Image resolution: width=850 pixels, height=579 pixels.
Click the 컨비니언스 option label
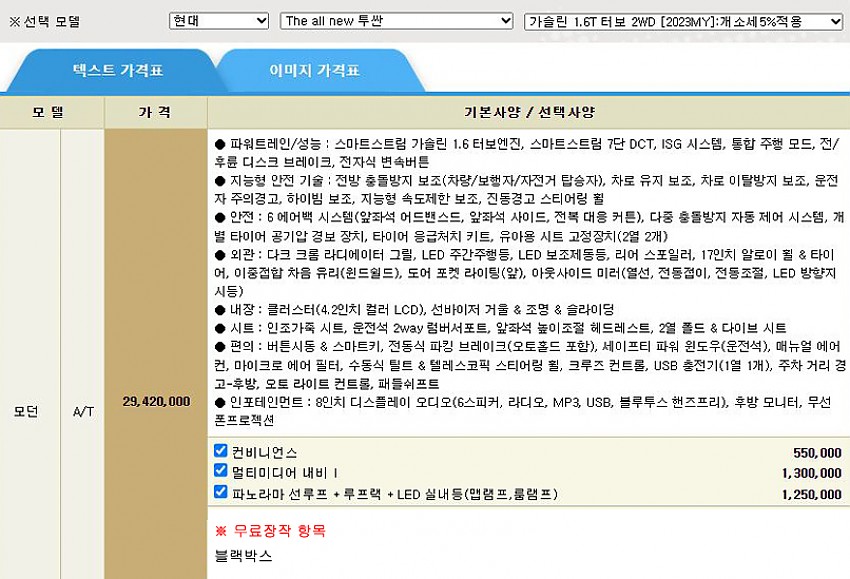[264, 453]
